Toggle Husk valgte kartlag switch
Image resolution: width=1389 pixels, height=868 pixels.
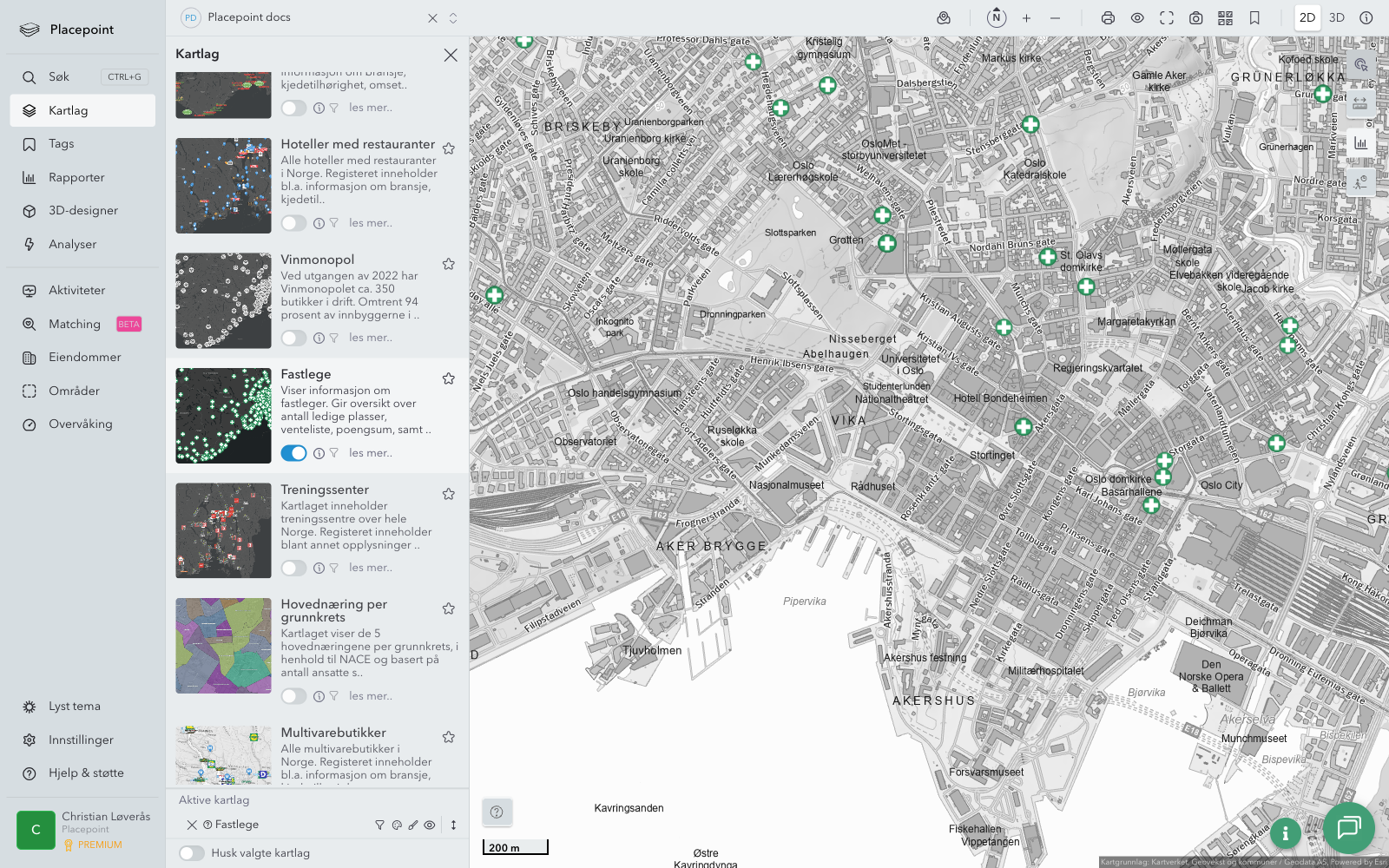click(192, 853)
